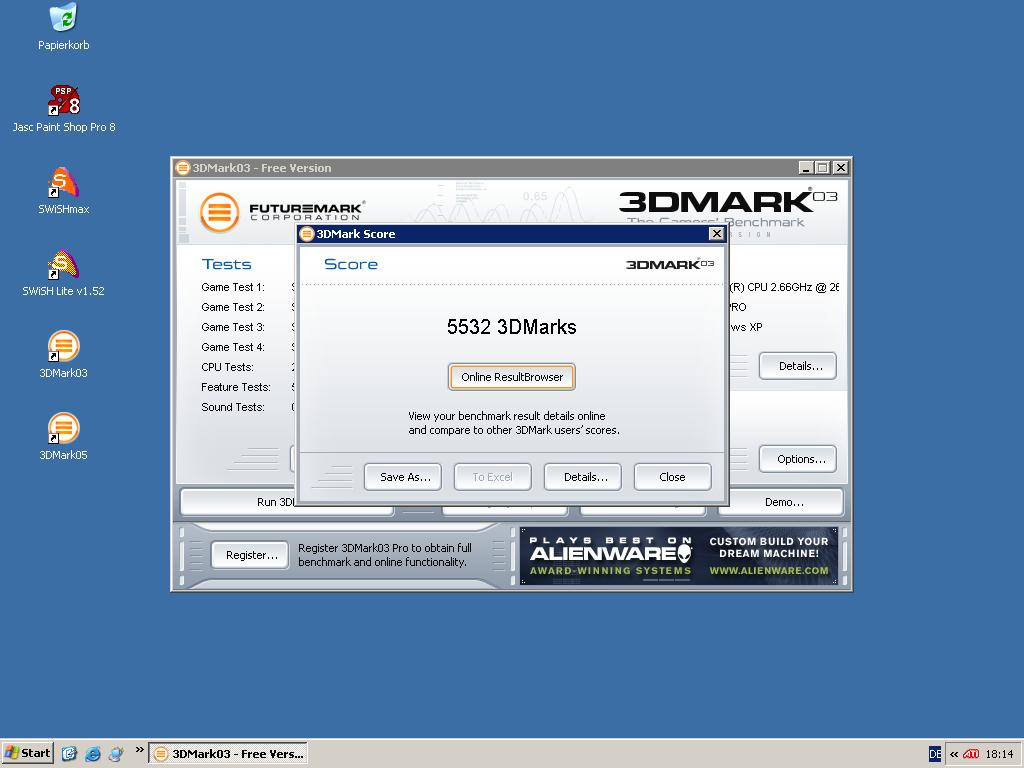Click the "CPU Tests:" label
Viewport: 1024px width, 768px height.
[x=227, y=367]
